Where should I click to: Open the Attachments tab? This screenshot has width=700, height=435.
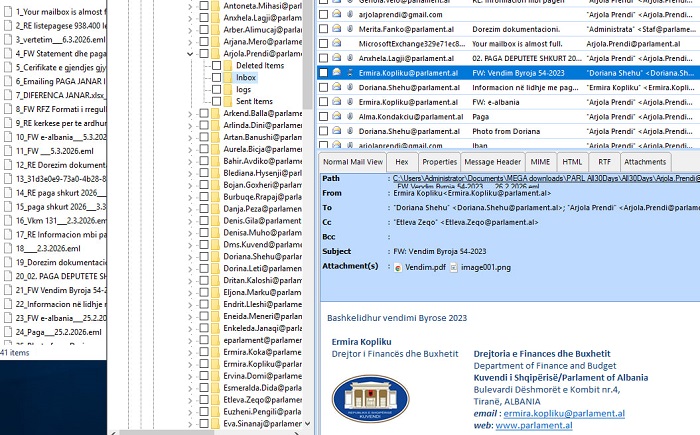(645, 161)
